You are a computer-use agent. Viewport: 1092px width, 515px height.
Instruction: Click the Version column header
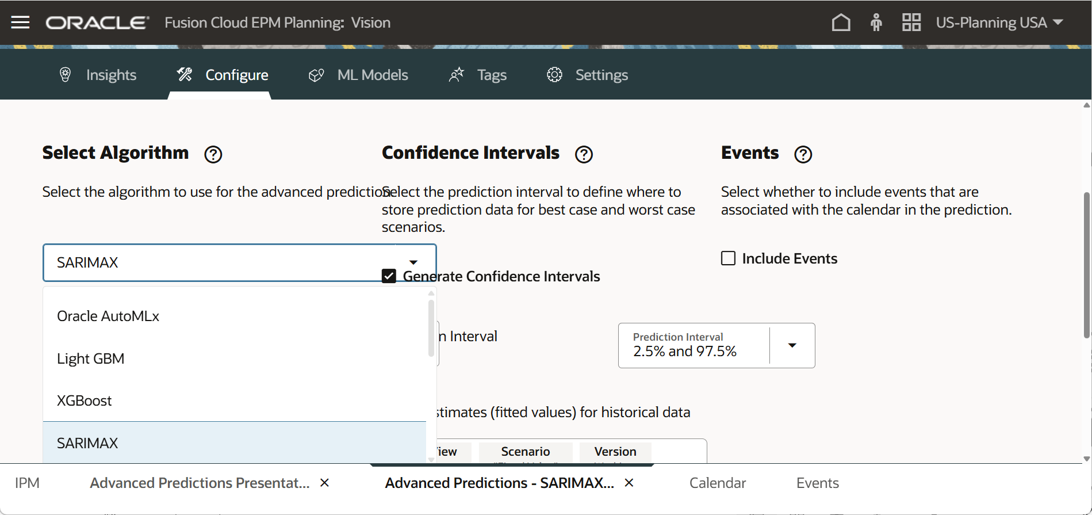(x=615, y=452)
